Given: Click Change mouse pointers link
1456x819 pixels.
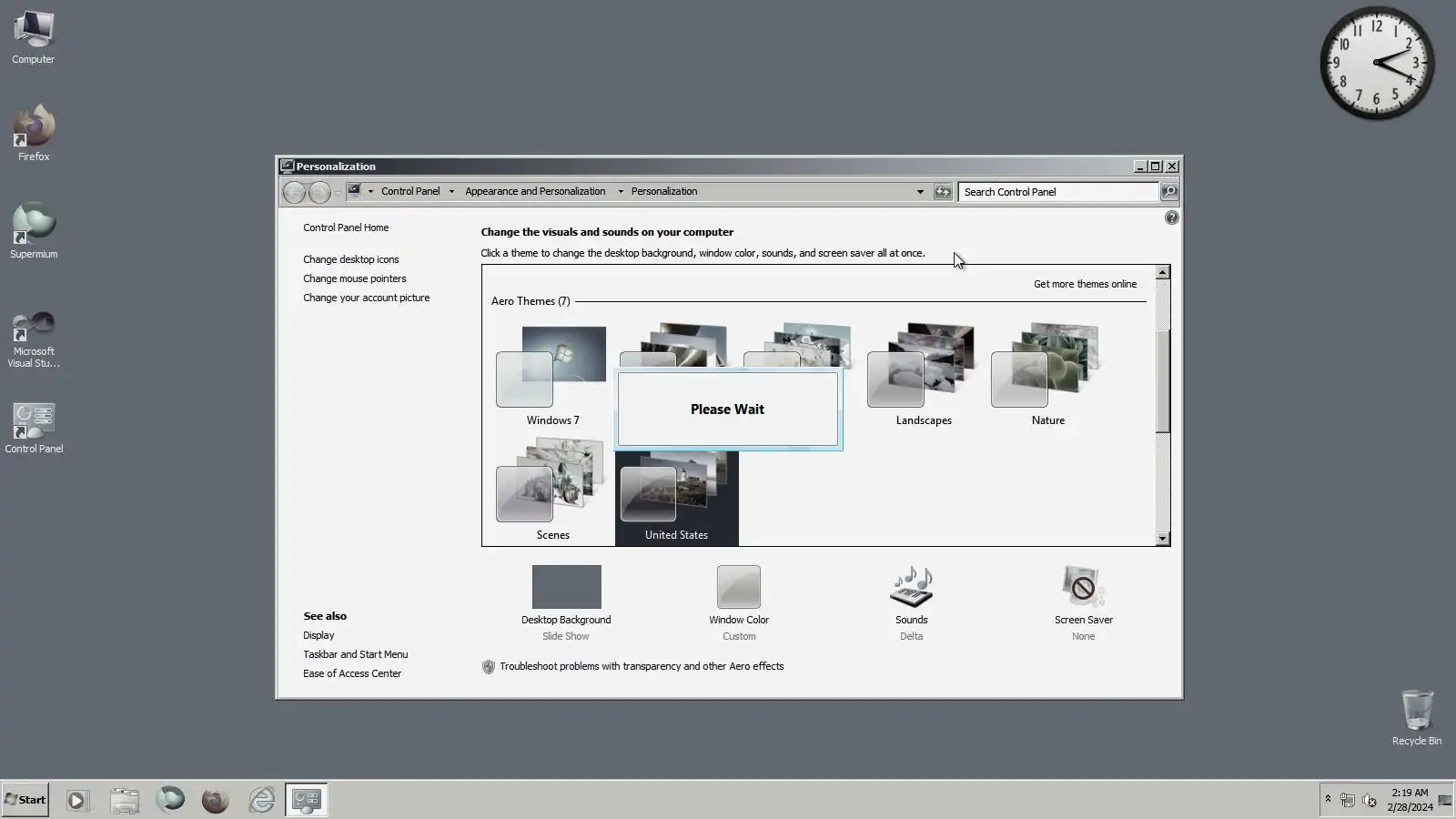Looking at the screenshot, I should [355, 278].
